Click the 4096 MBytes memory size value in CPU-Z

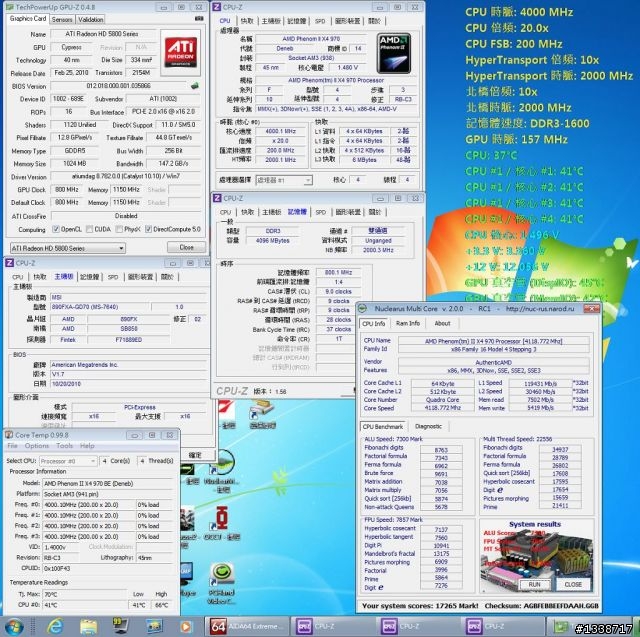[x=273, y=241]
